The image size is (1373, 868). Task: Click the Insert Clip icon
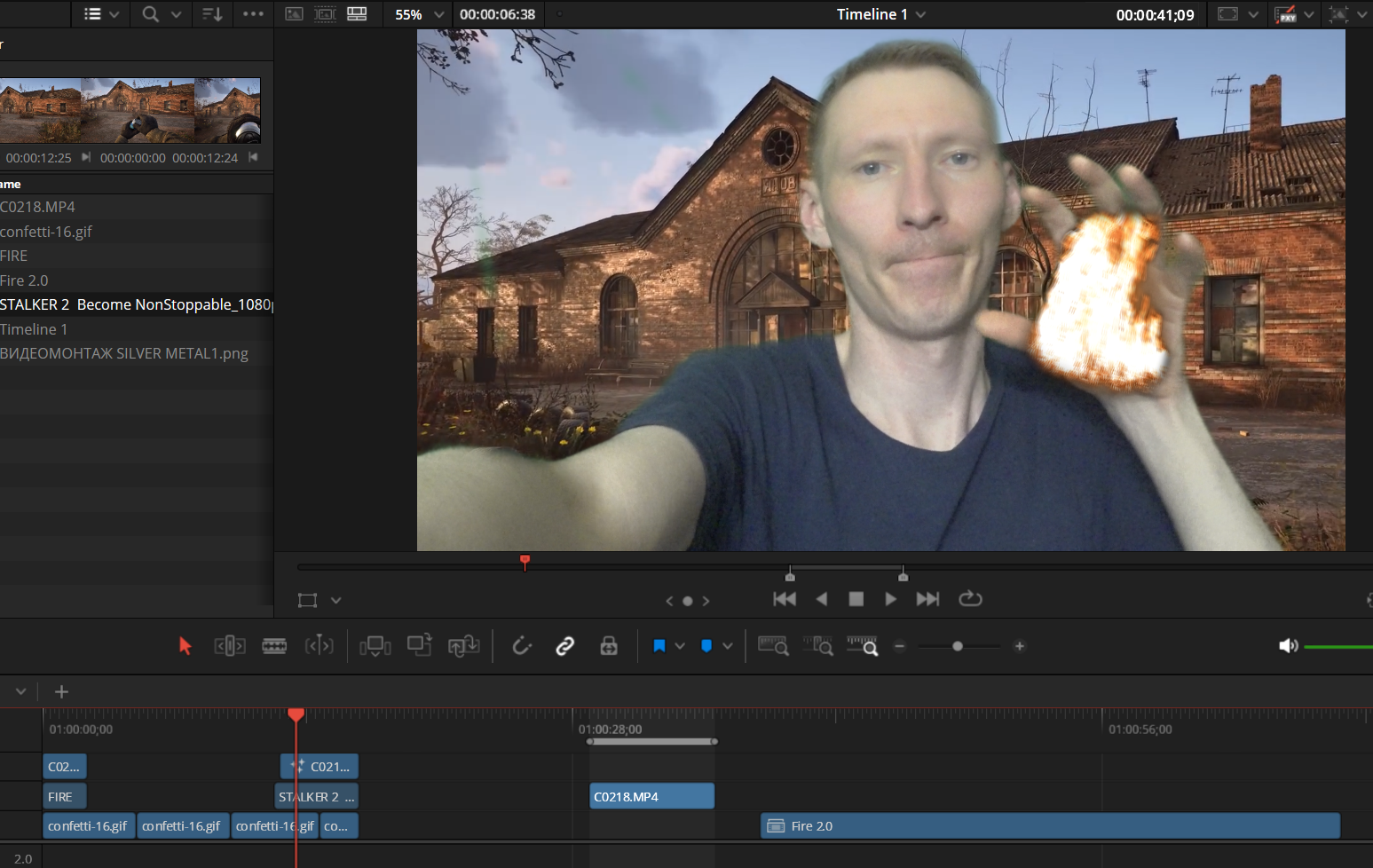tap(375, 646)
